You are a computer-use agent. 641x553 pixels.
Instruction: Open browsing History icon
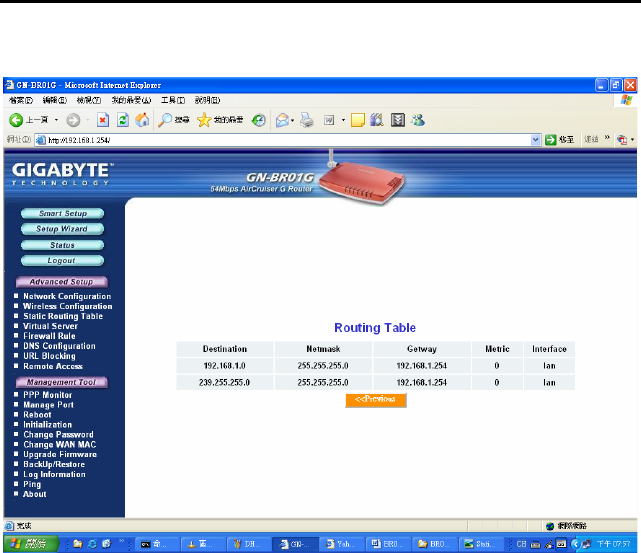[x=258, y=120]
